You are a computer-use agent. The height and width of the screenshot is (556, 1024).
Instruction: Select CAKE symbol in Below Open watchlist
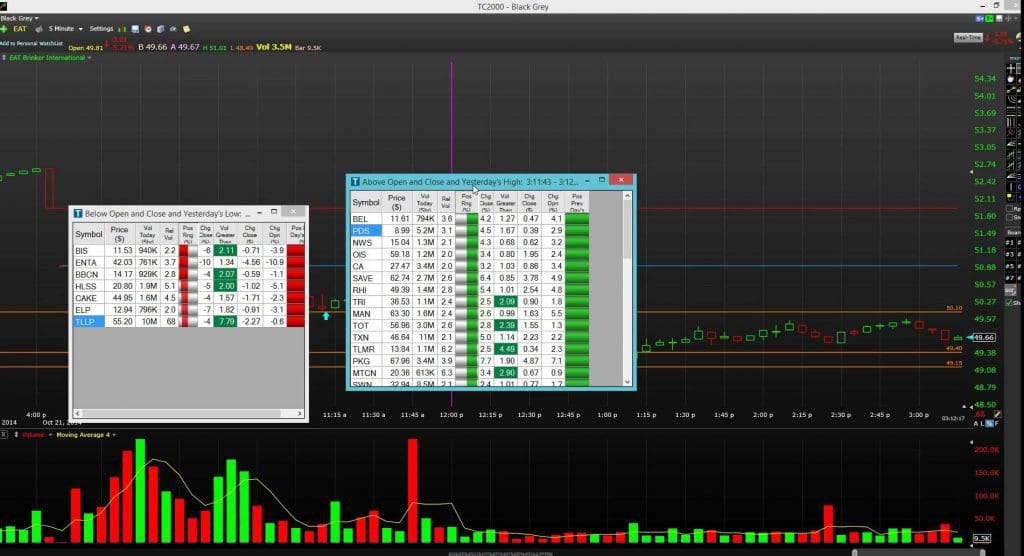click(86, 297)
